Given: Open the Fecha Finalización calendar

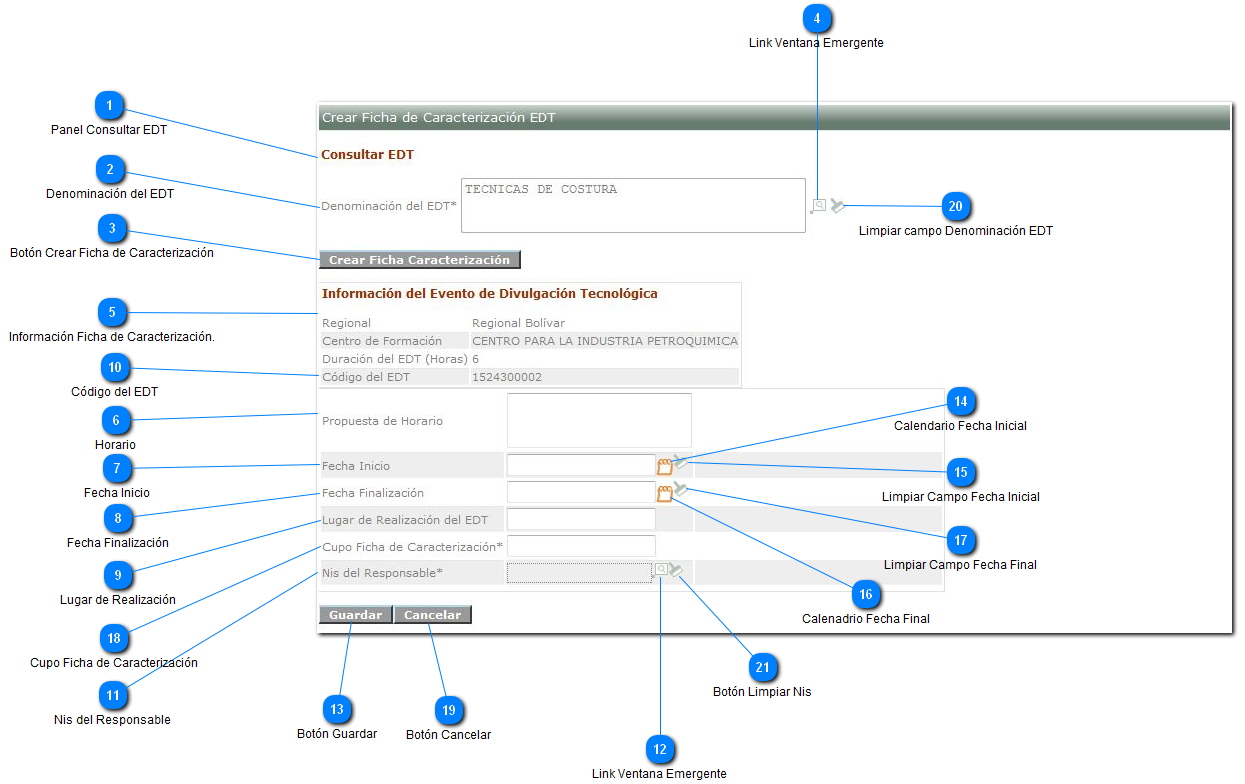Looking at the screenshot, I should click(664, 493).
